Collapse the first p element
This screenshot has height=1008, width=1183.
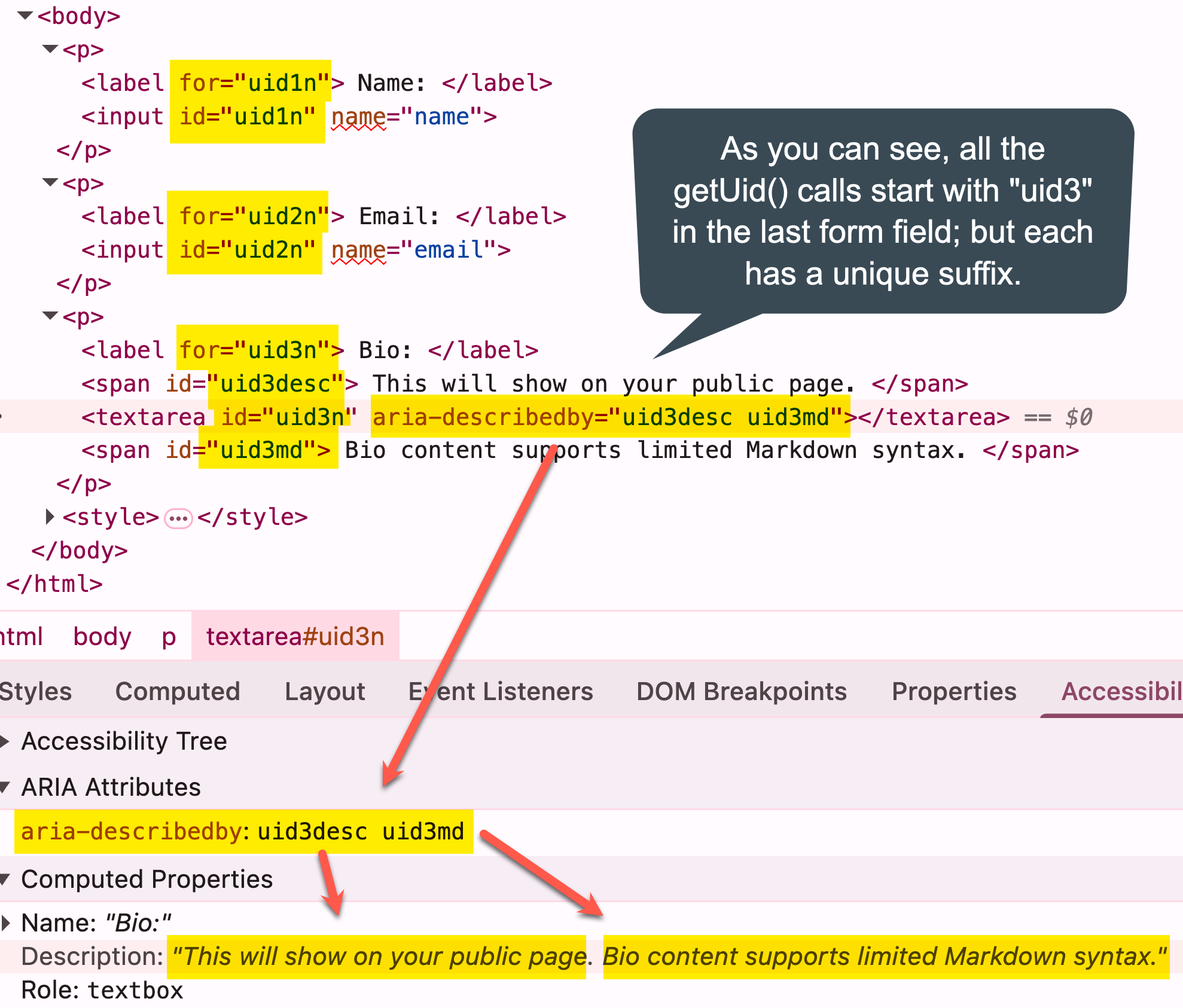(x=50, y=50)
